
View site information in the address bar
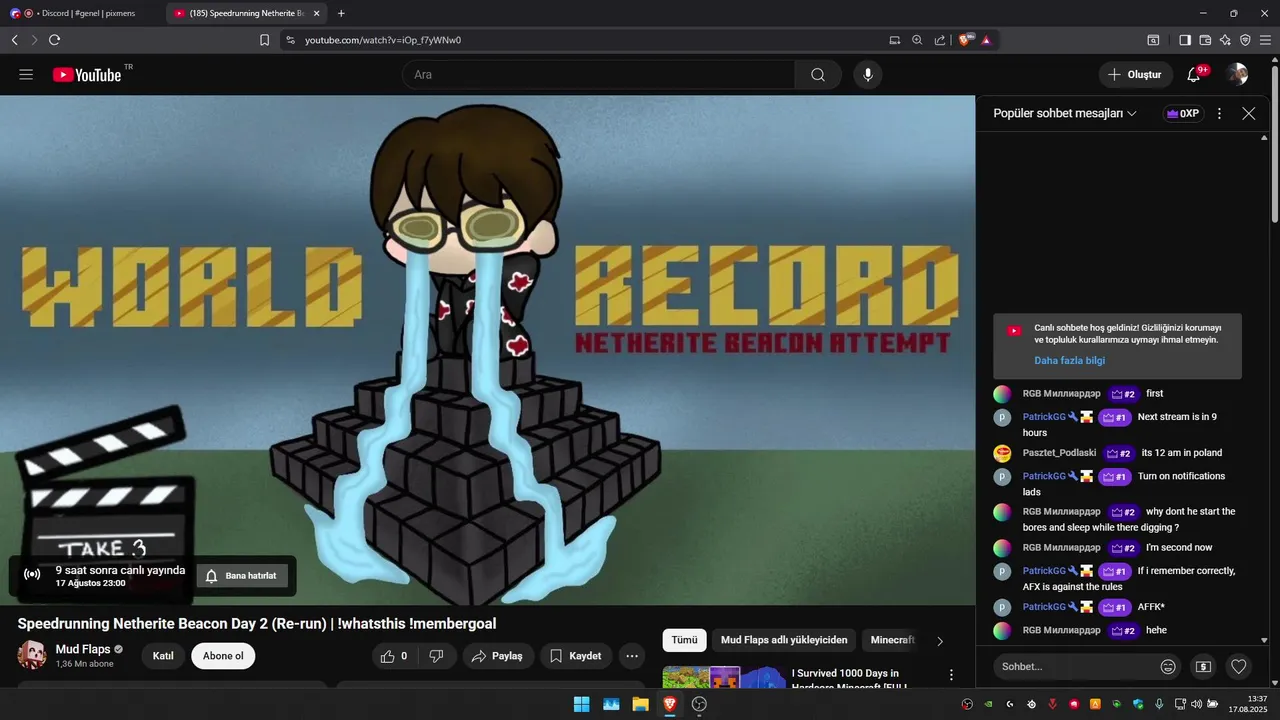pos(290,40)
